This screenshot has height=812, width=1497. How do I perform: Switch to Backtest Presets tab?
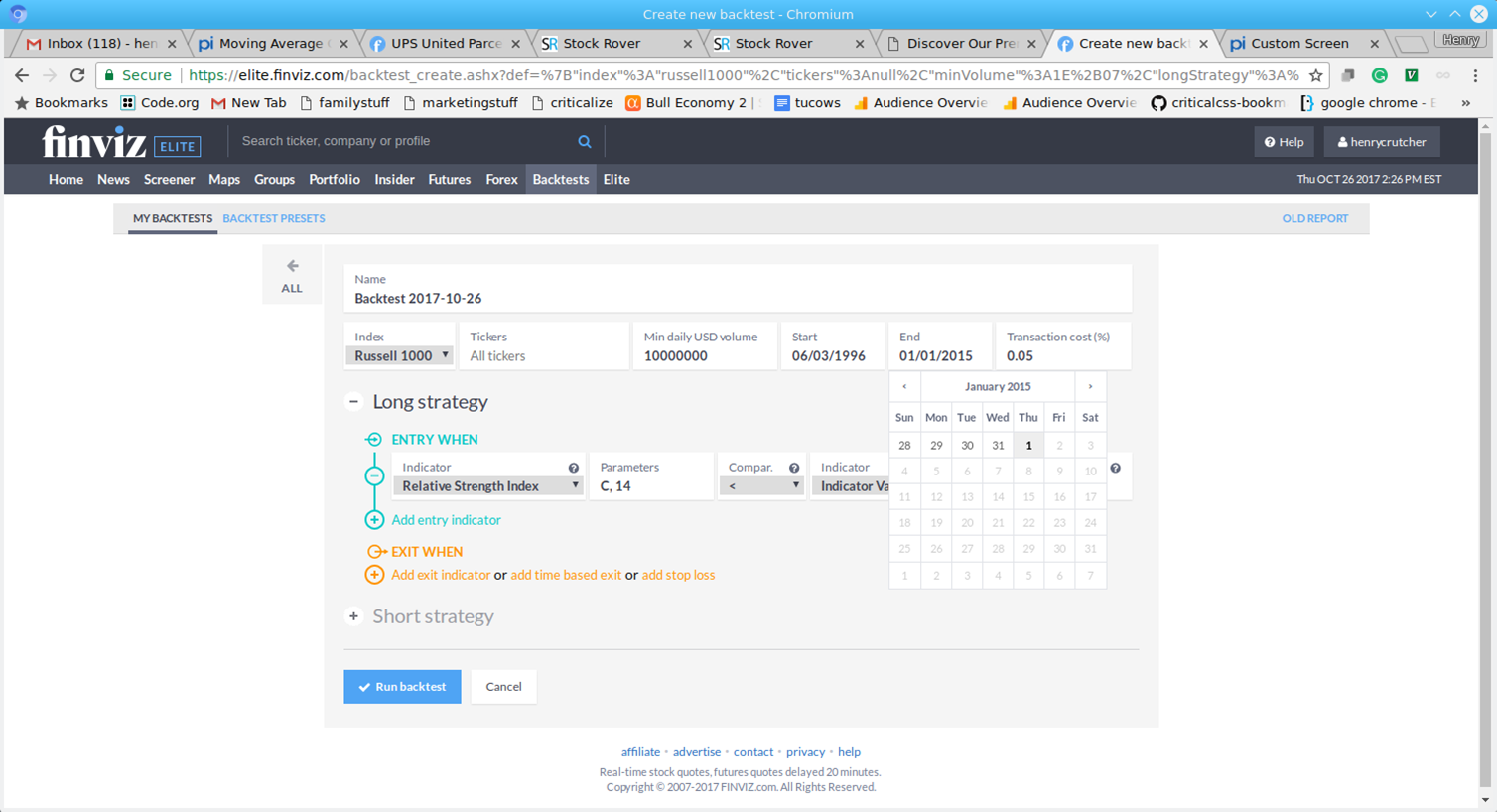pyautogui.click(x=273, y=218)
